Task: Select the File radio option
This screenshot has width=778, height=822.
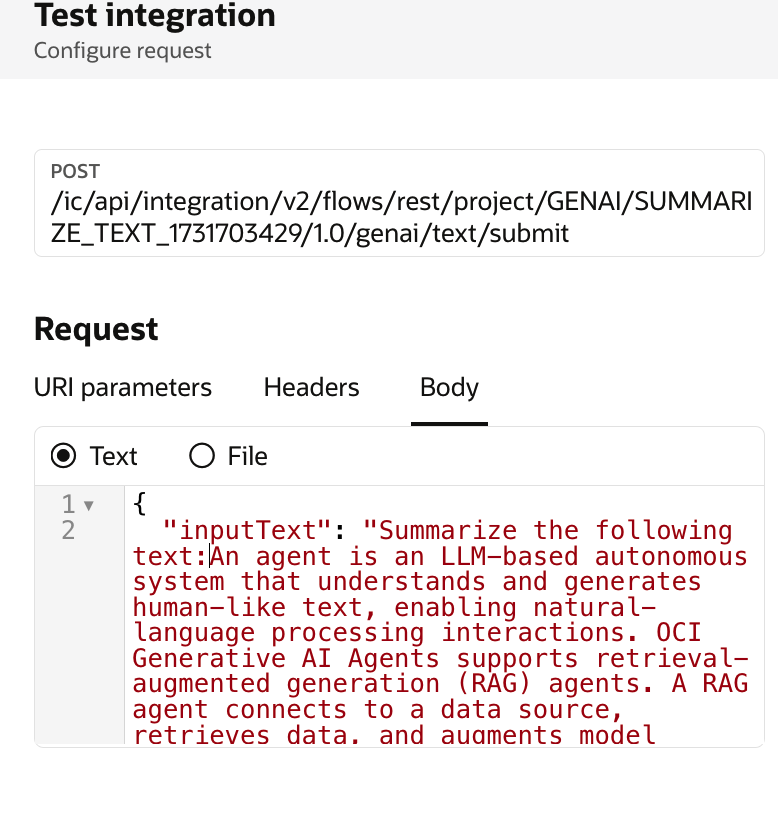Action: click(x=202, y=457)
